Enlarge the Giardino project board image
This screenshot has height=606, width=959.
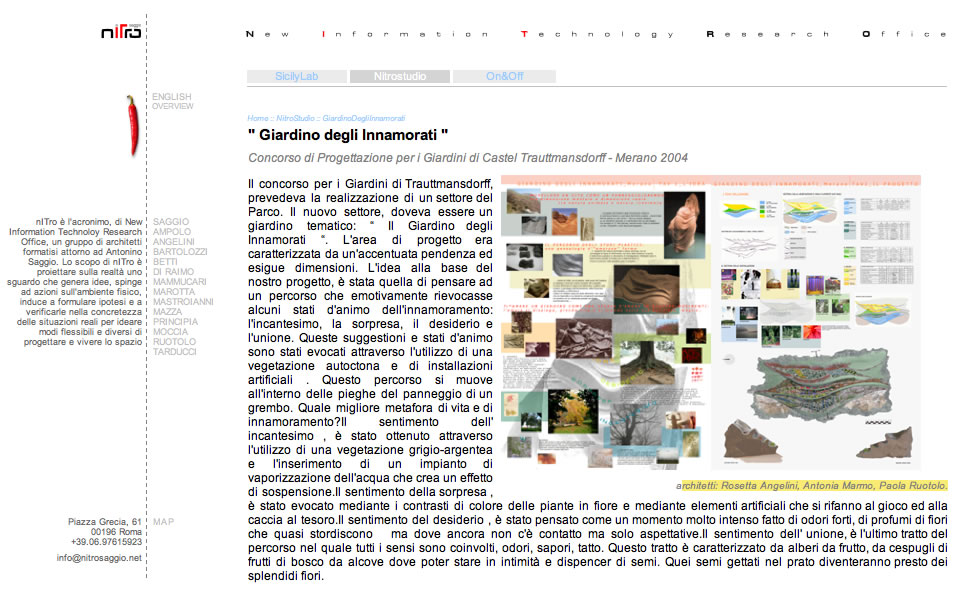[x=710, y=323]
